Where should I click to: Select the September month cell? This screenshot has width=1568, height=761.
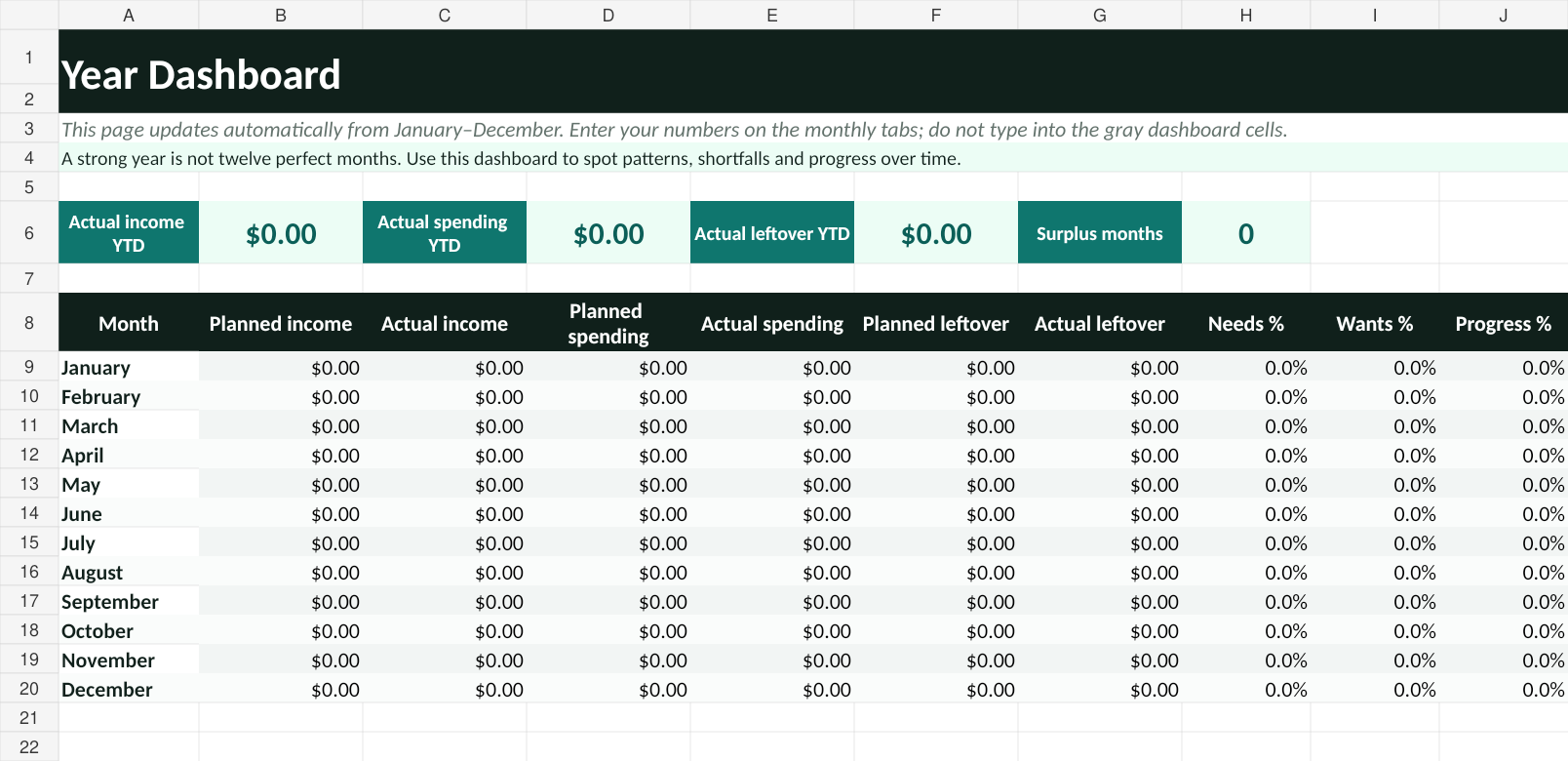tap(129, 601)
